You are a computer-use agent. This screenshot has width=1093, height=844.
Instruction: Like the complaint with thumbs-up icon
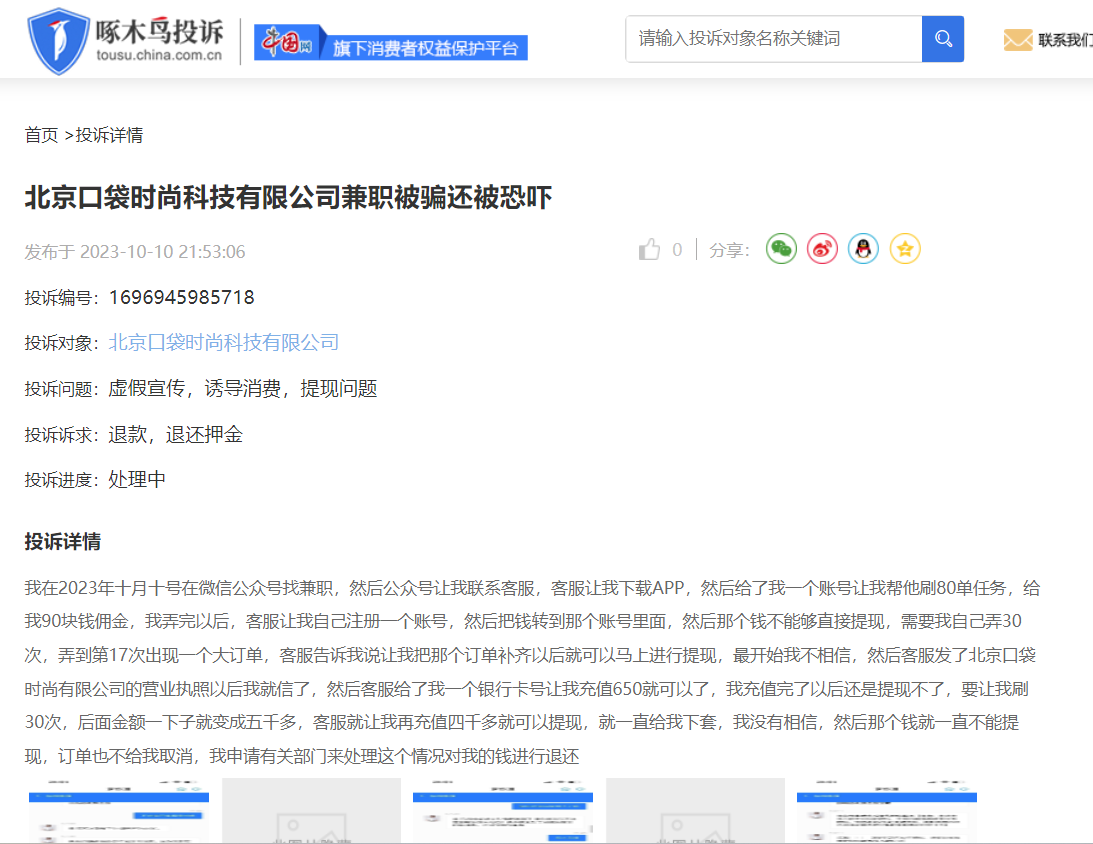click(650, 250)
